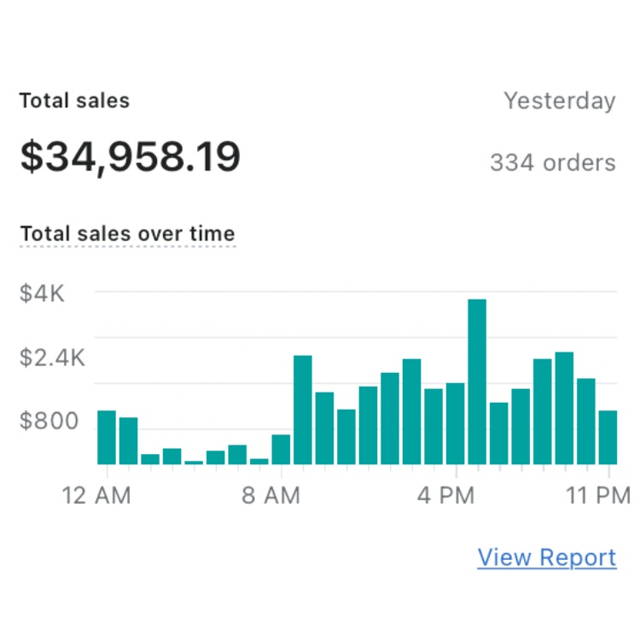Click the tallest bar after 4 PM
The image size is (640, 640).
click(477, 382)
